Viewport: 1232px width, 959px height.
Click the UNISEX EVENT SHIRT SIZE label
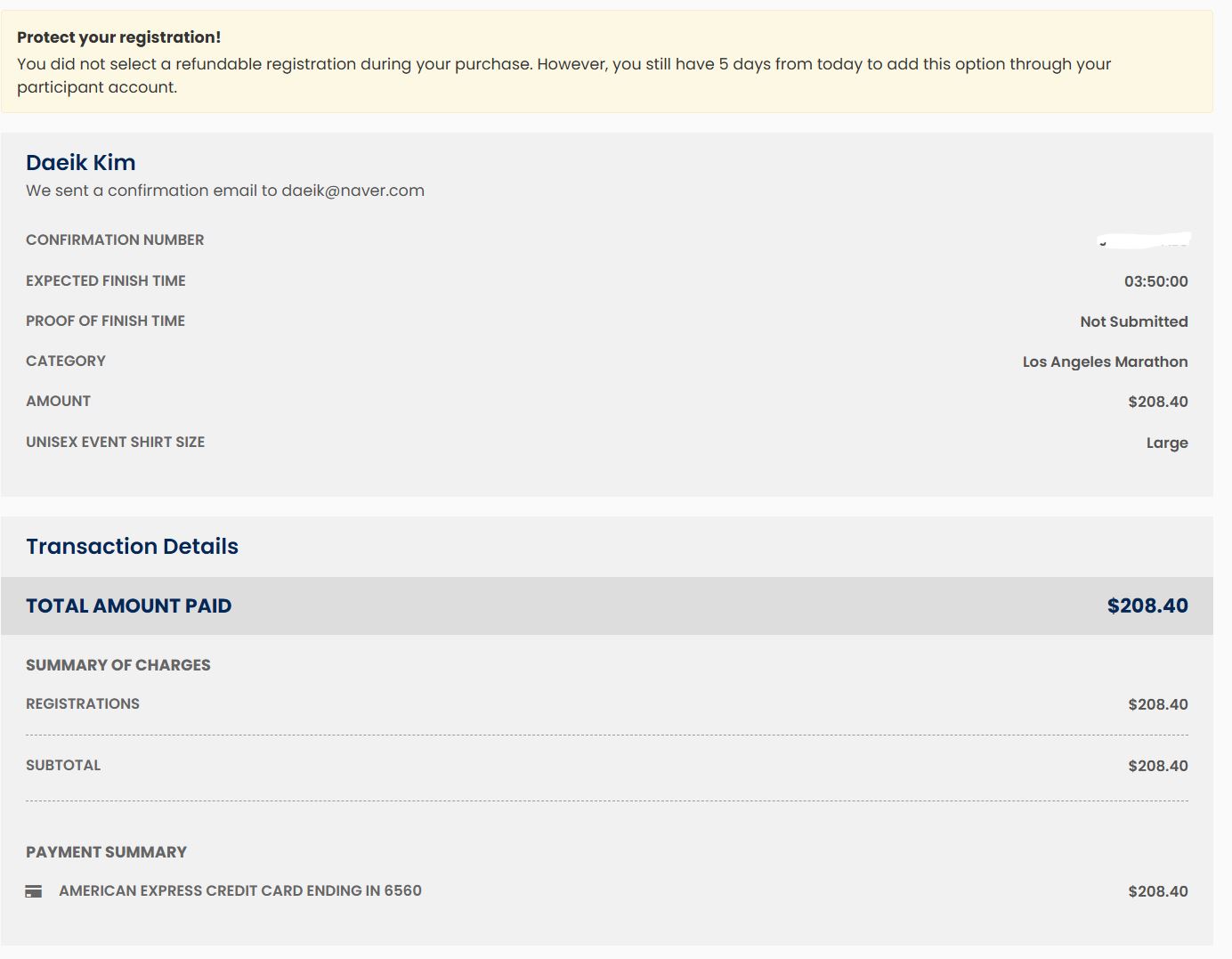pos(115,442)
